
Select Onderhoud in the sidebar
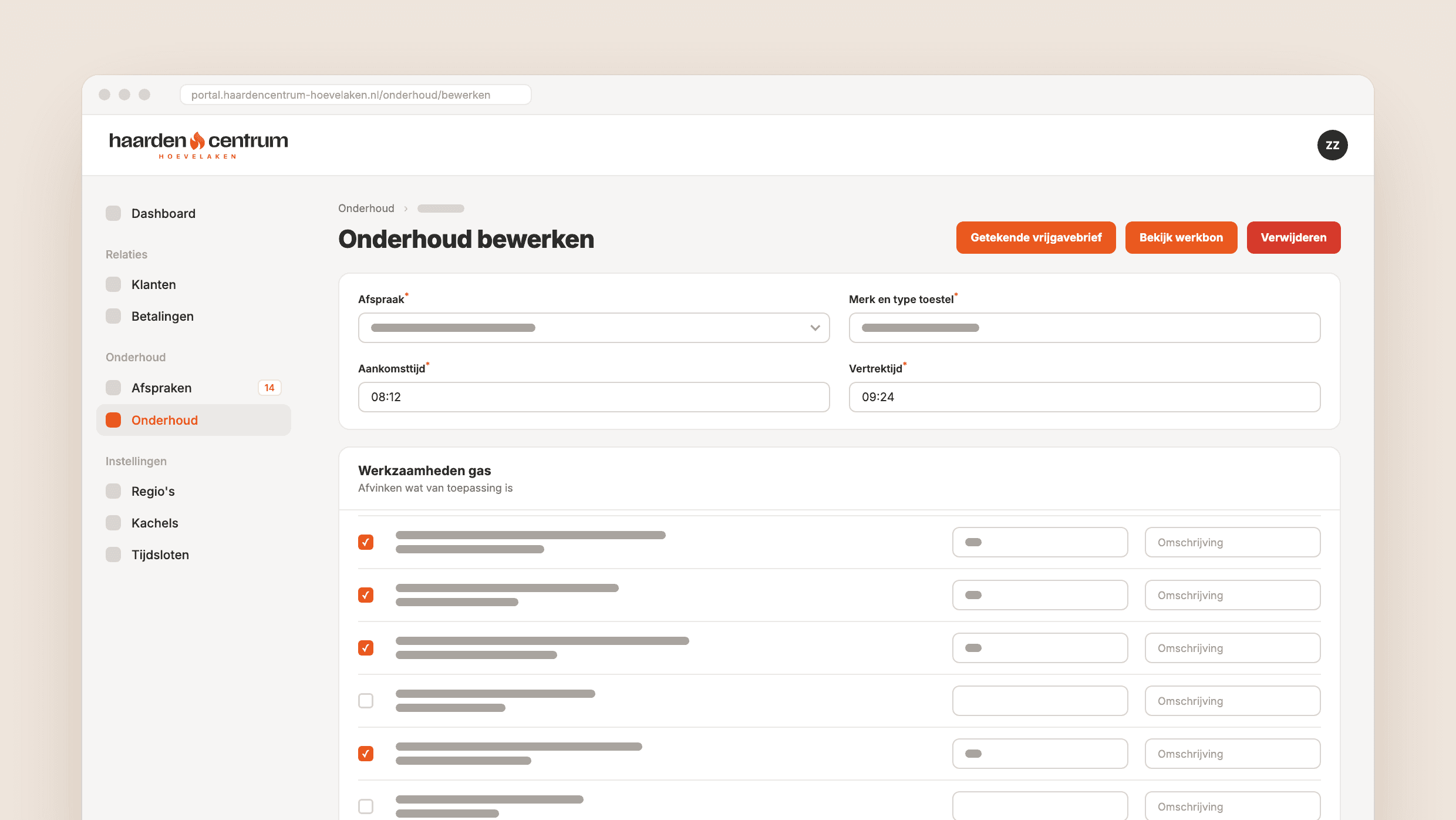[x=194, y=420]
